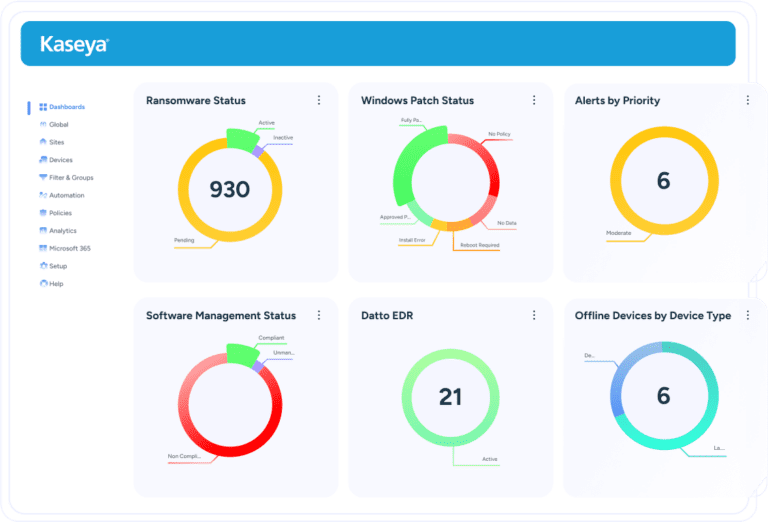Screen dimensions: 768x522
Task: Click the Policies sidebar icon
Action: 43,213
